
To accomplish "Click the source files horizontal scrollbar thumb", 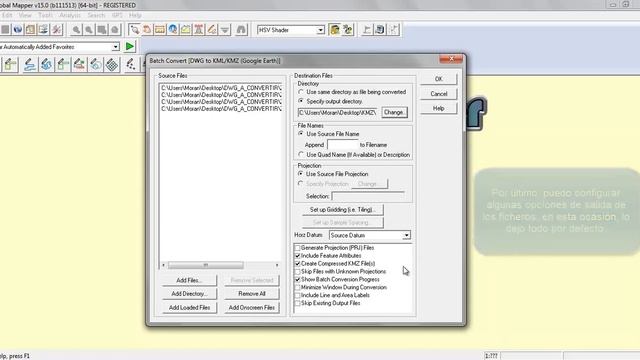I will [206, 265].
